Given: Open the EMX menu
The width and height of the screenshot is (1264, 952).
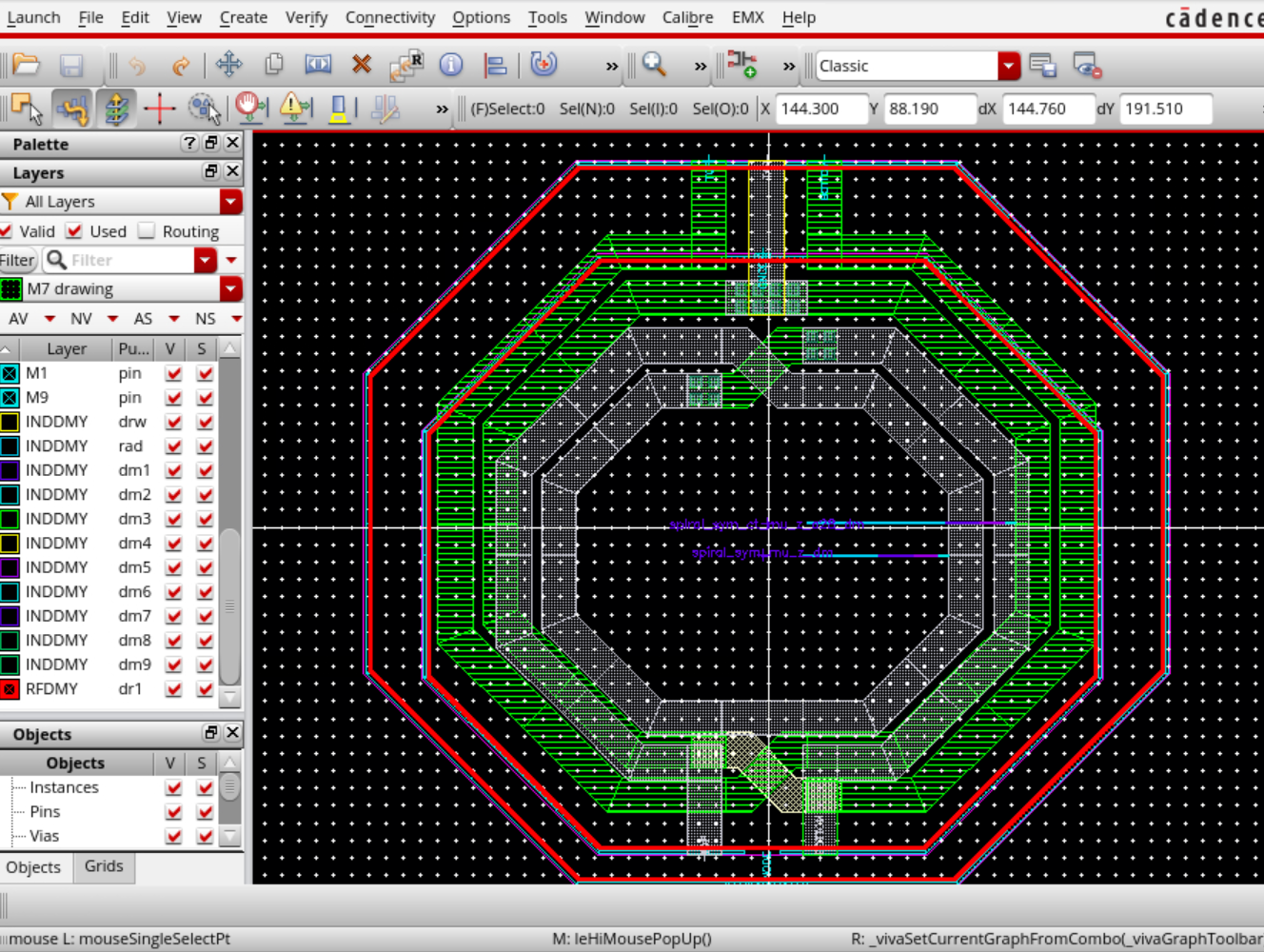Looking at the screenshot, I should tap(748, 17).
